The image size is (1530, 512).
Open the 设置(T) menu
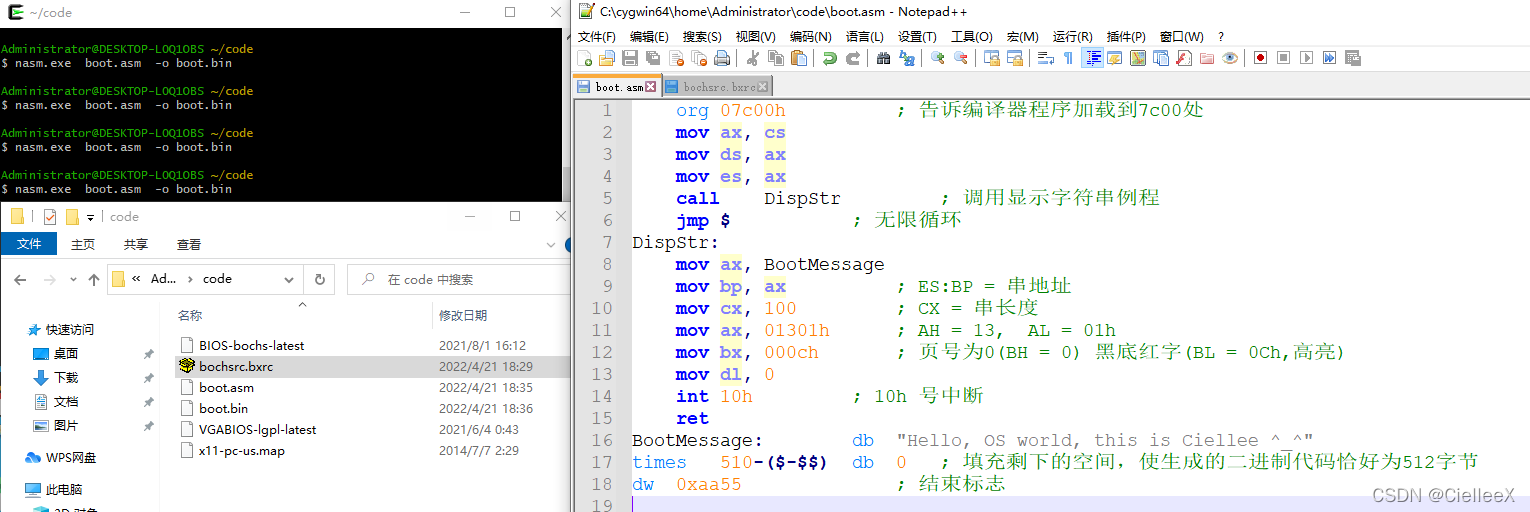[917, 37]
